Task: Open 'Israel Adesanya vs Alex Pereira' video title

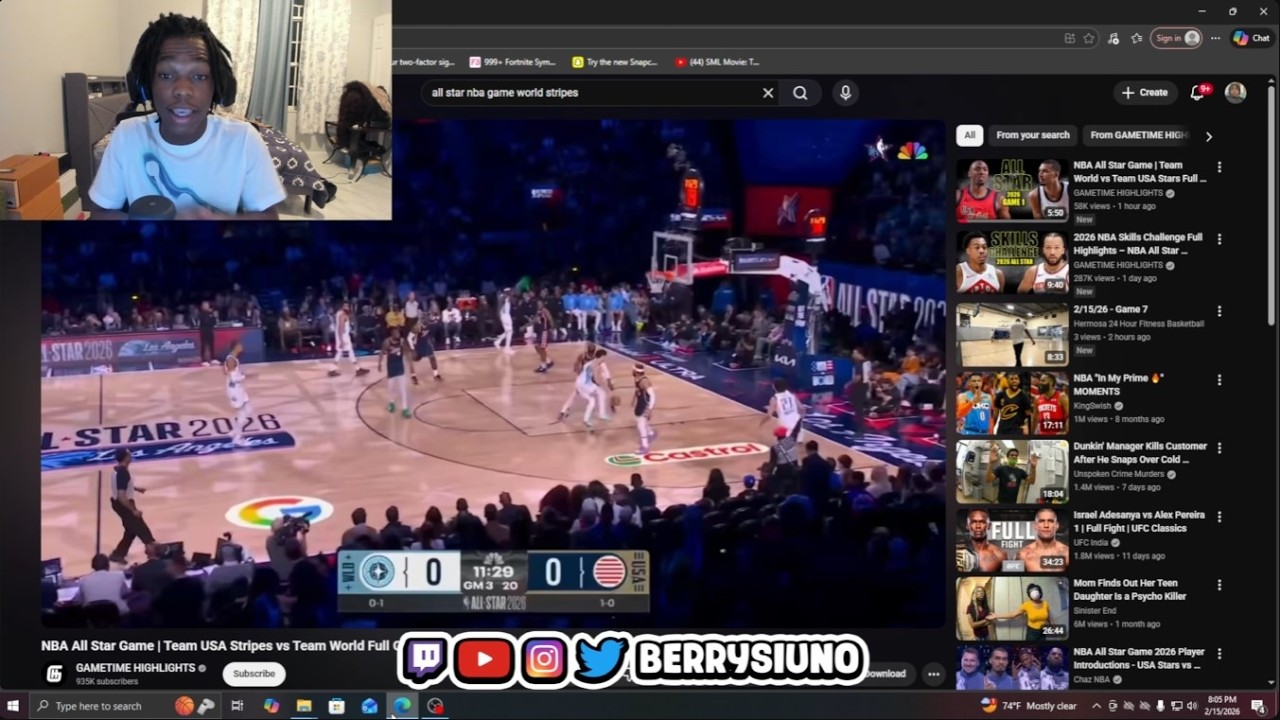Action: 1139,521
